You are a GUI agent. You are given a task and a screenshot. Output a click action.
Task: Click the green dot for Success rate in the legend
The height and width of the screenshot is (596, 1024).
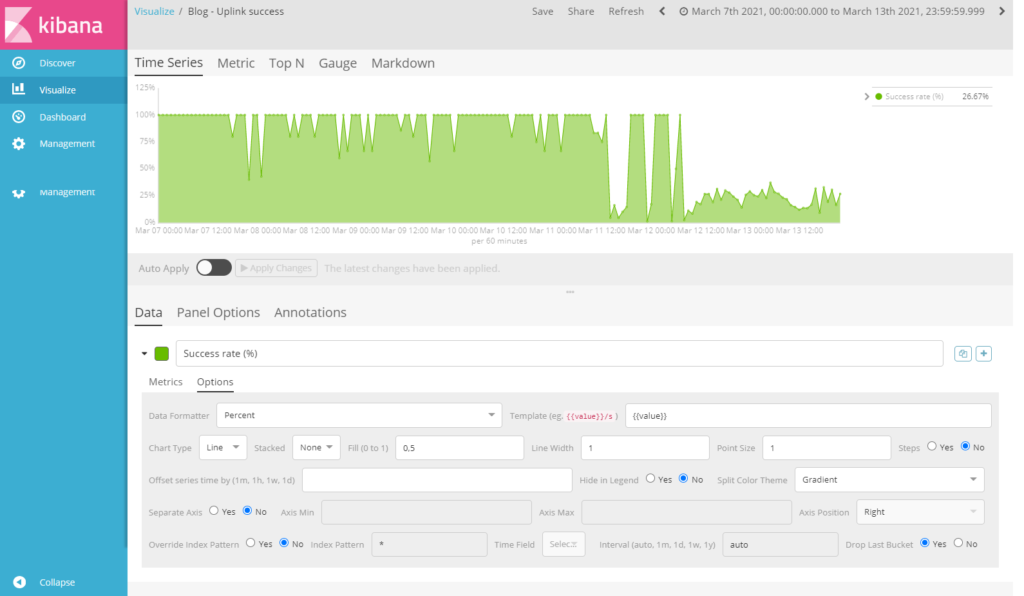878,97
